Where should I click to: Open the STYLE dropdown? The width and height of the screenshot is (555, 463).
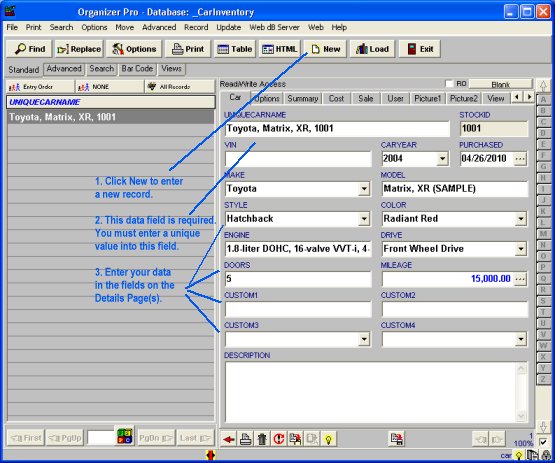pos(364,219)
